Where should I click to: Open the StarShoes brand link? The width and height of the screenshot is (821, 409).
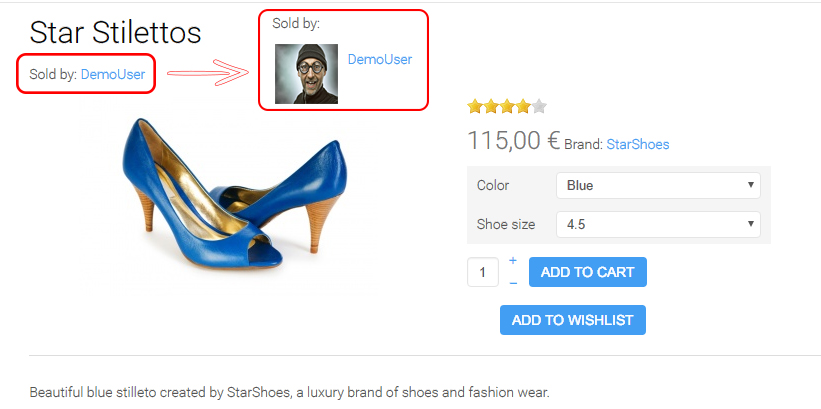click(637, 144)
